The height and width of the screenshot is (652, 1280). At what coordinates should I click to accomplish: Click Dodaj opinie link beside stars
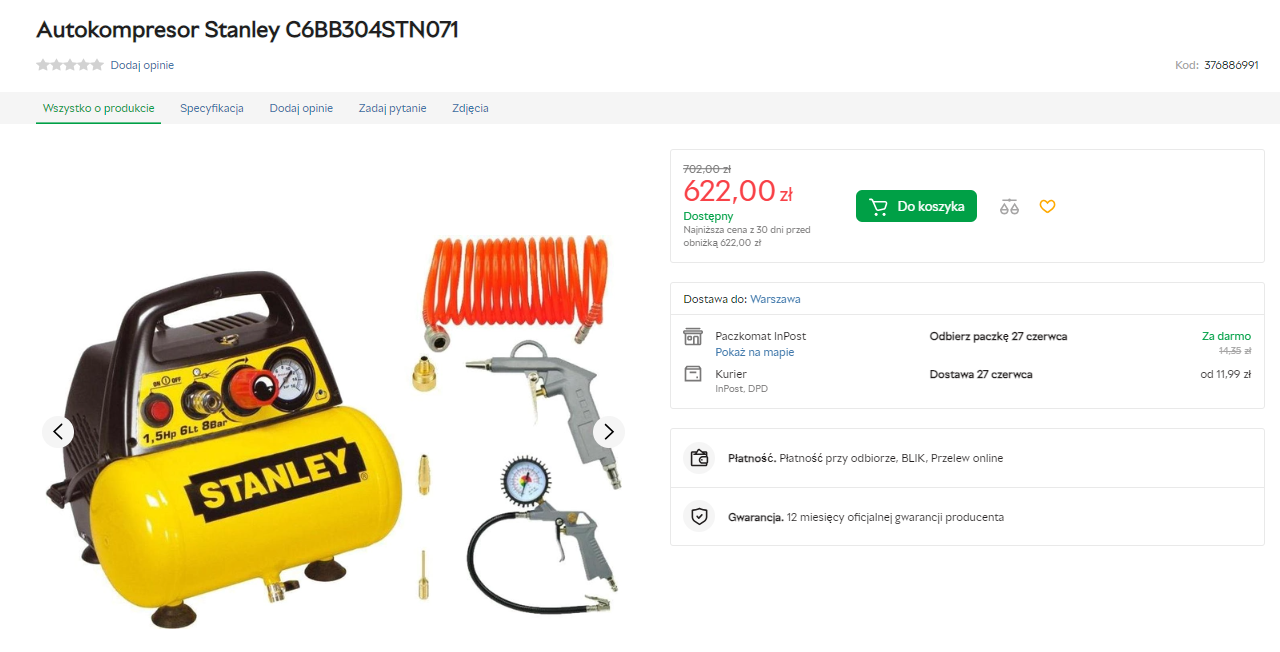pos(142,65)
